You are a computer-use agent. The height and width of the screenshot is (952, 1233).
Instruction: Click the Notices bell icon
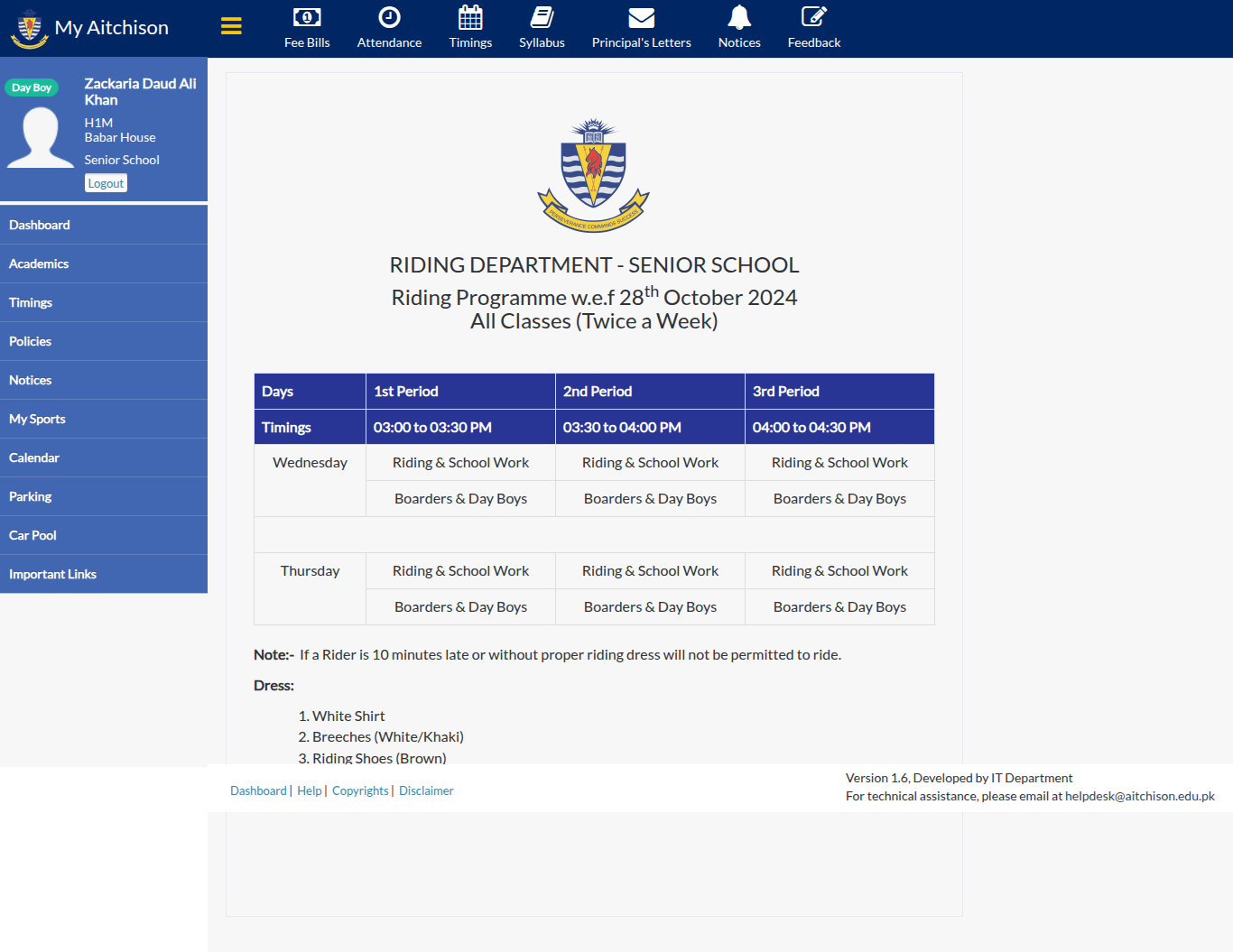pos(739,17)
